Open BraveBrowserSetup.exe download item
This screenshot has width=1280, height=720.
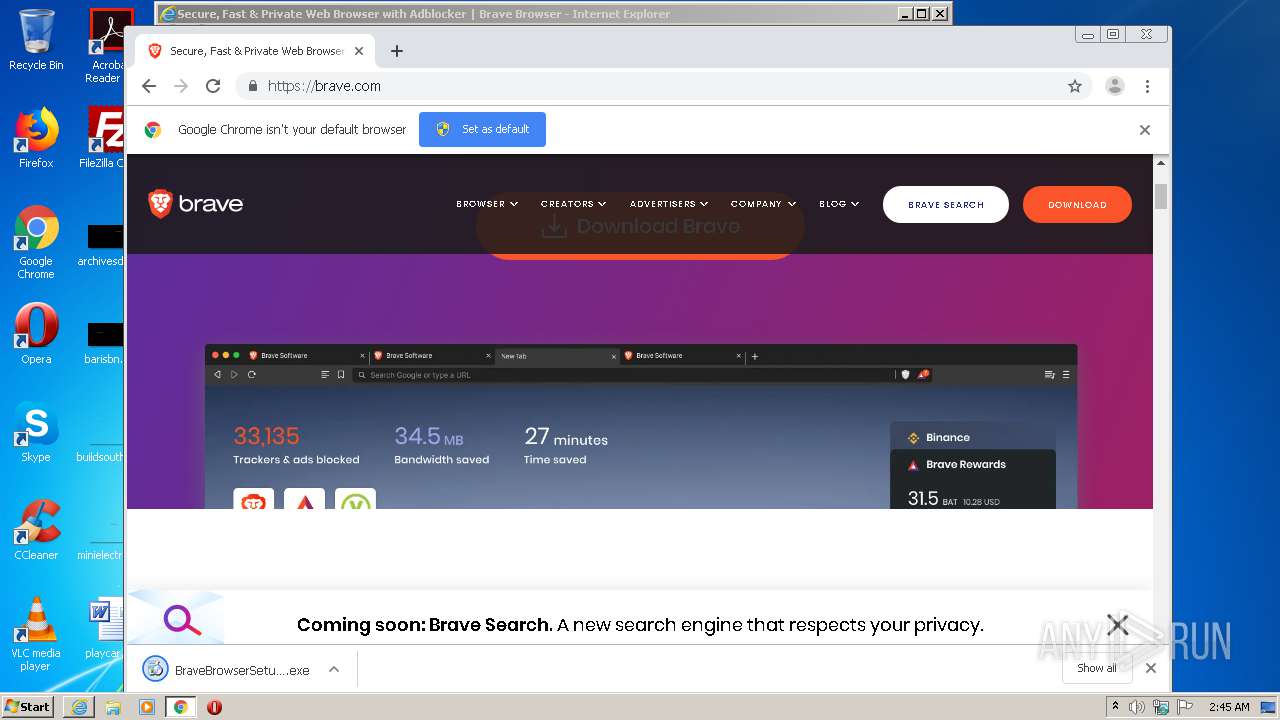point(228,670)
